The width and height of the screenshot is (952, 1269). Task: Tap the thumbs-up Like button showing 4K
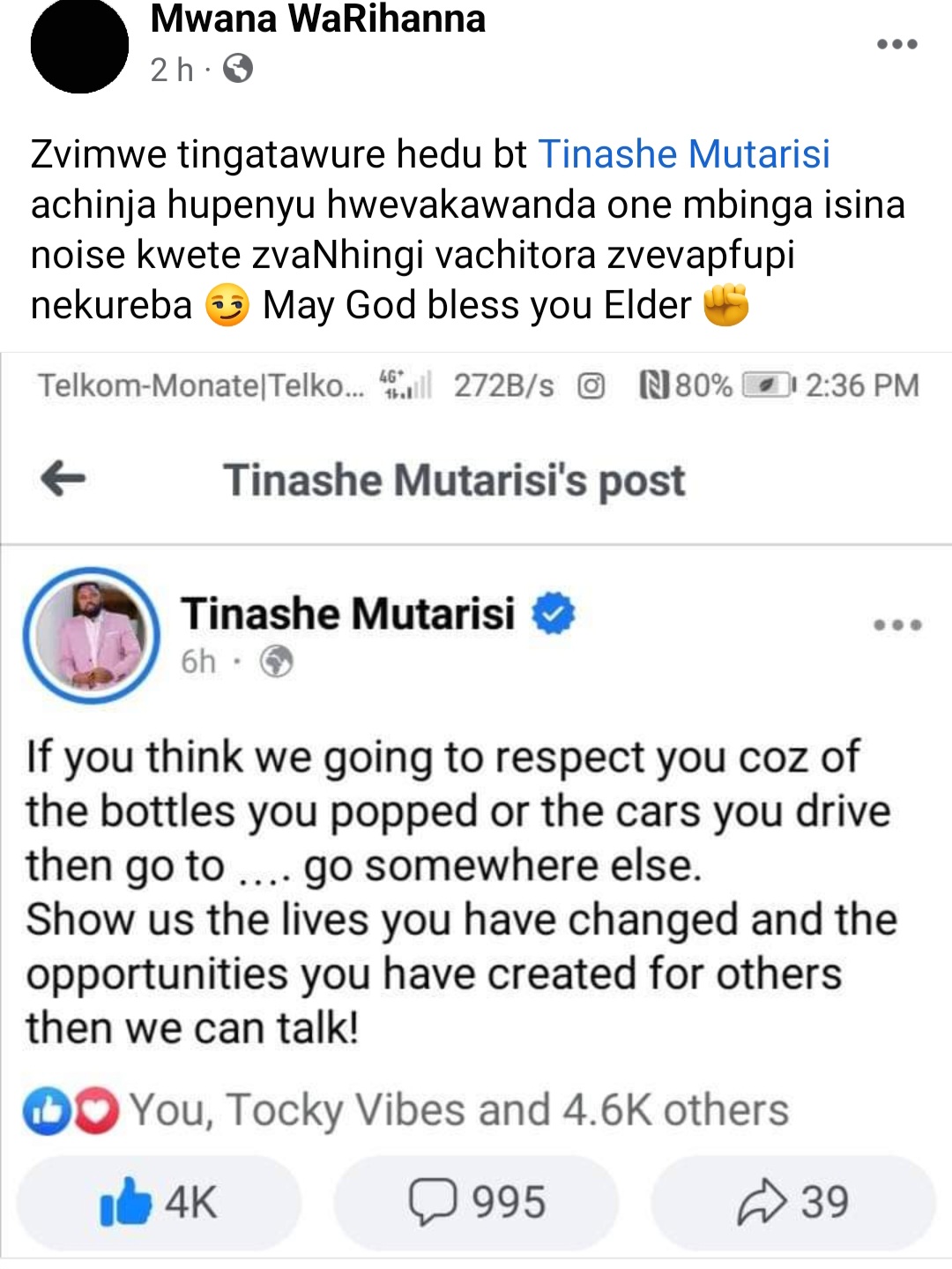point(159,1202)
